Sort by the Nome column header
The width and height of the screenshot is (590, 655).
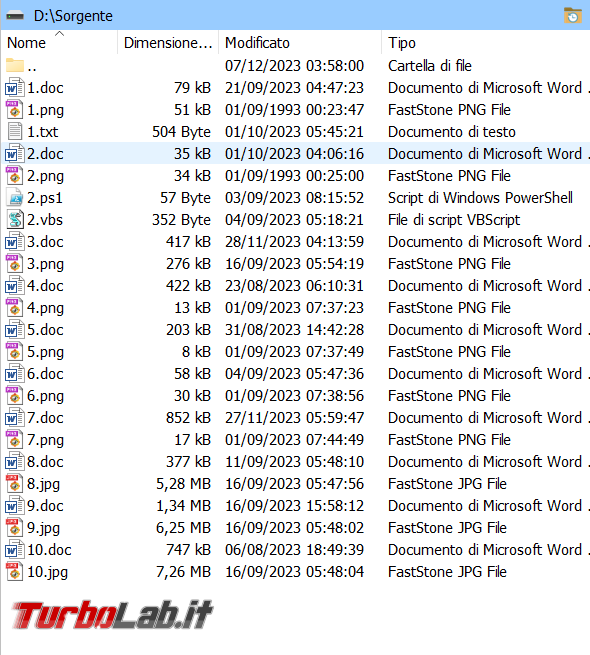pos(59,42)
